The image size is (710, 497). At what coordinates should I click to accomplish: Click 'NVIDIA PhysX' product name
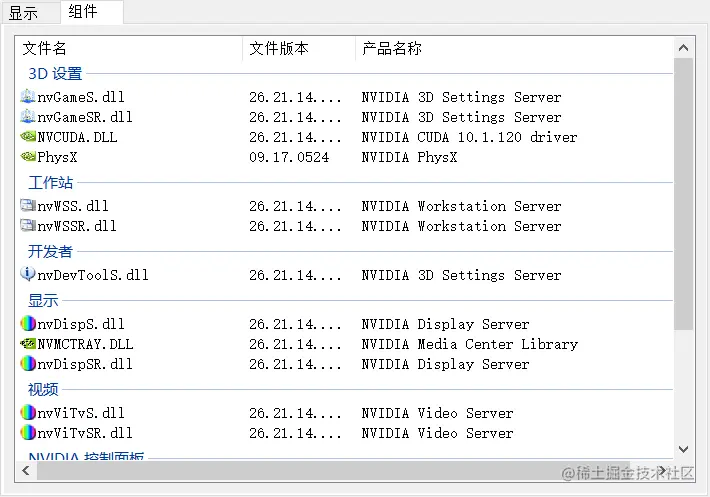409,157
